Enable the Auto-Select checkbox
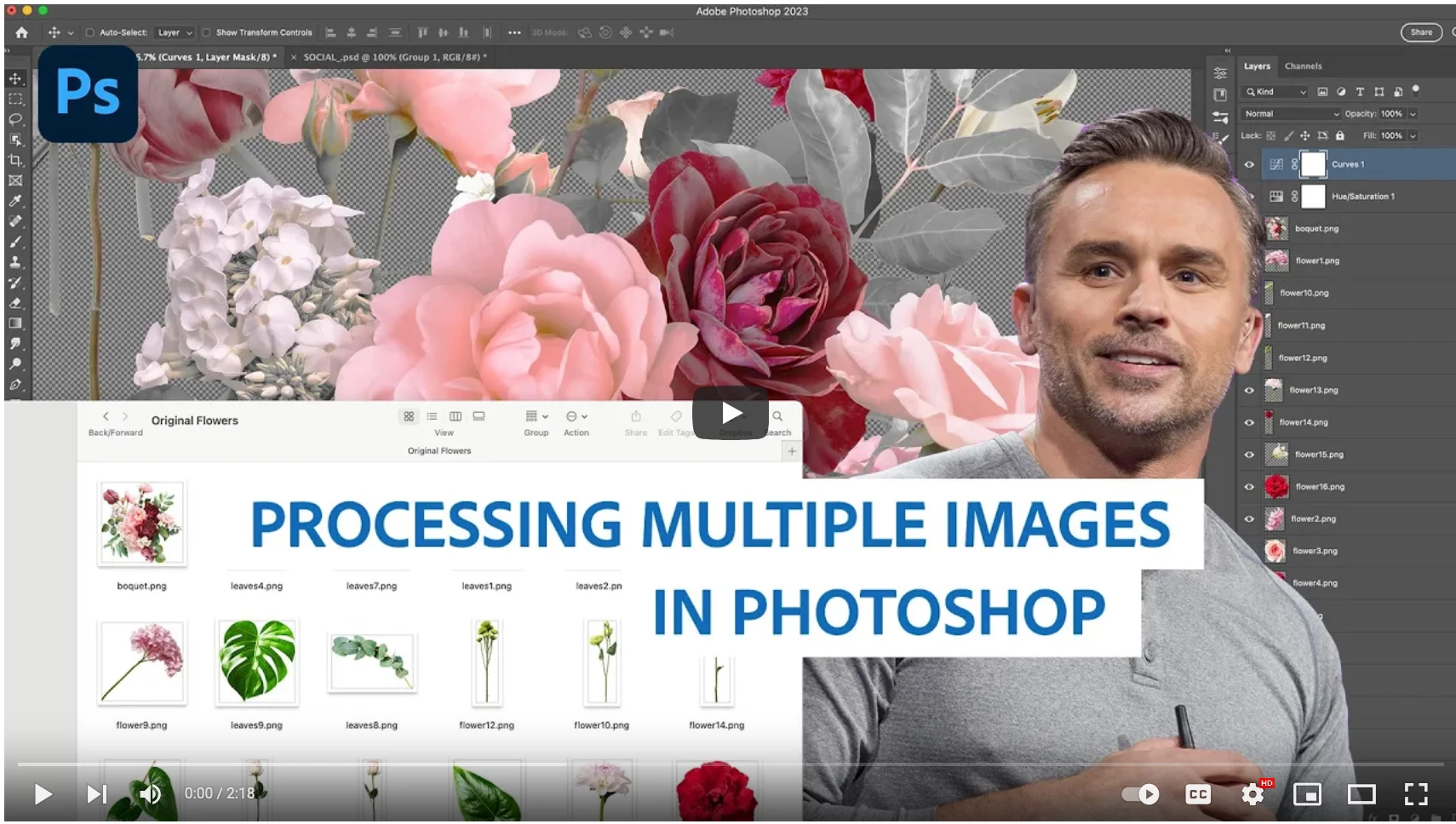 (89, 32)
